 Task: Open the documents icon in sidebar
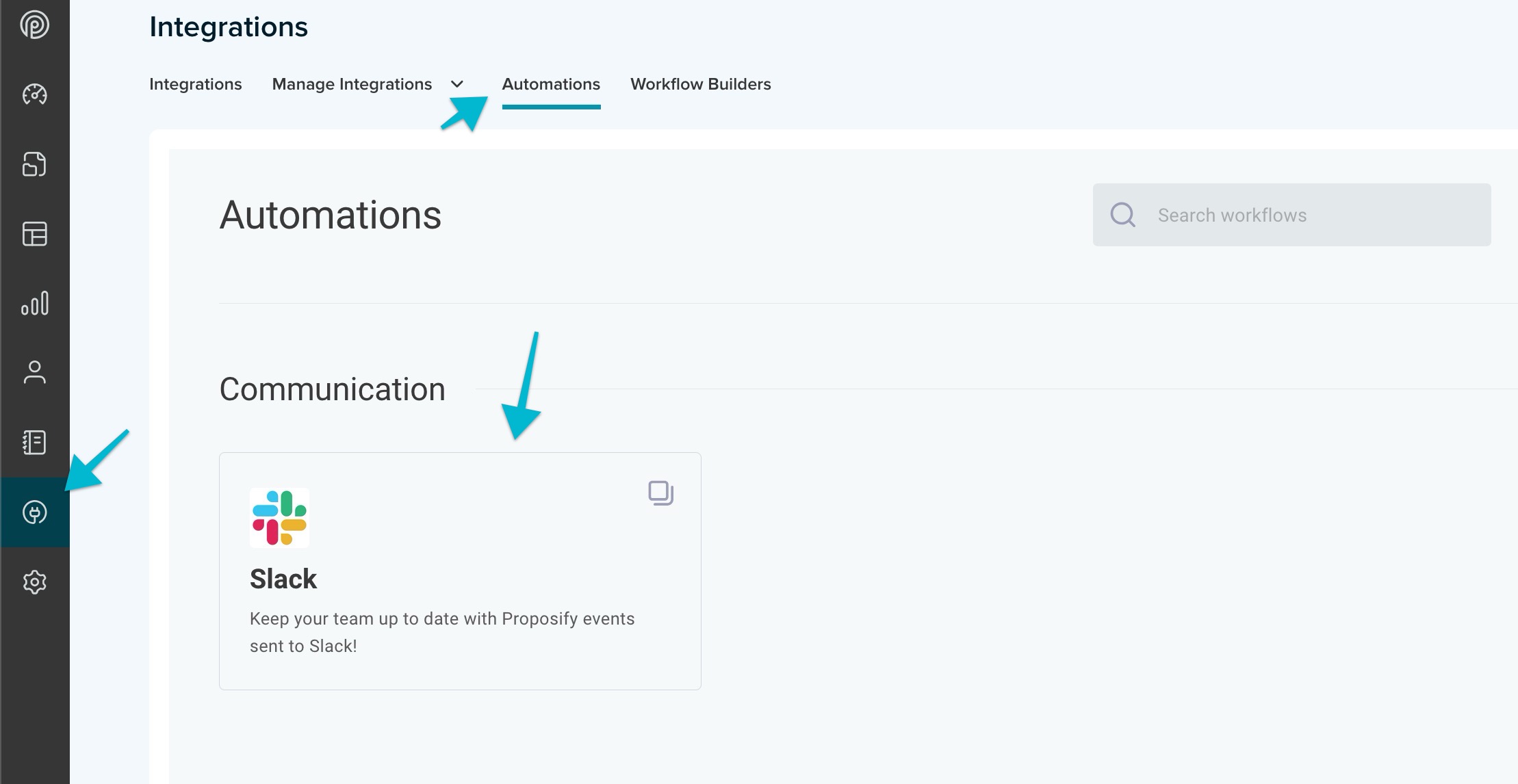coord(34,164)
